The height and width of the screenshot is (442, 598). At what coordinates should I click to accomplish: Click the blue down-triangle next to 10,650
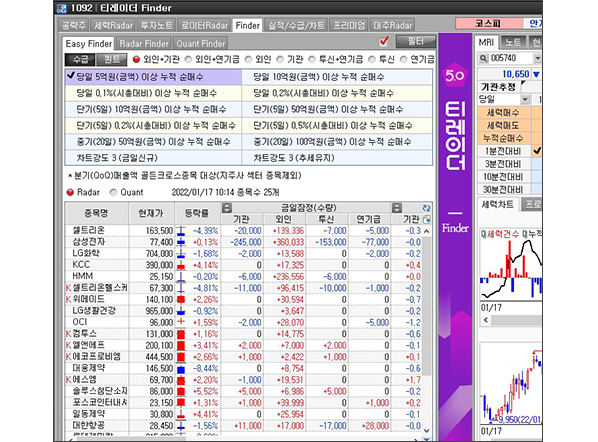pos(536,74)
